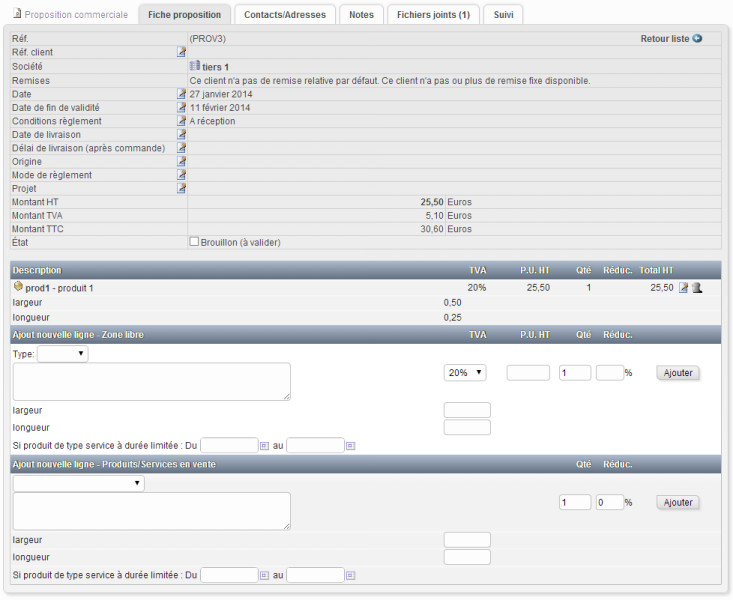Delete the prod1 line with trash icon
Screen dimensions: 733x600
tap(697, 288)
